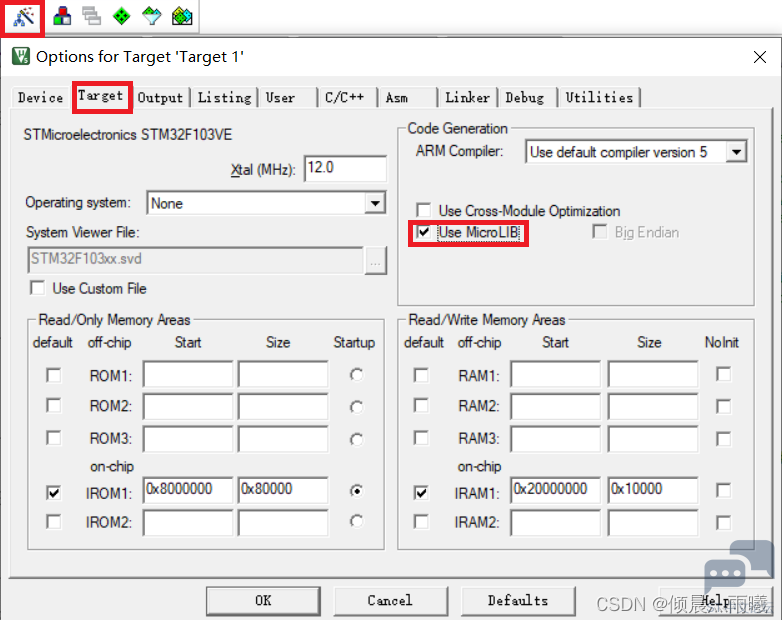Click the IROM2 Start address field

[x=188, y=523]
